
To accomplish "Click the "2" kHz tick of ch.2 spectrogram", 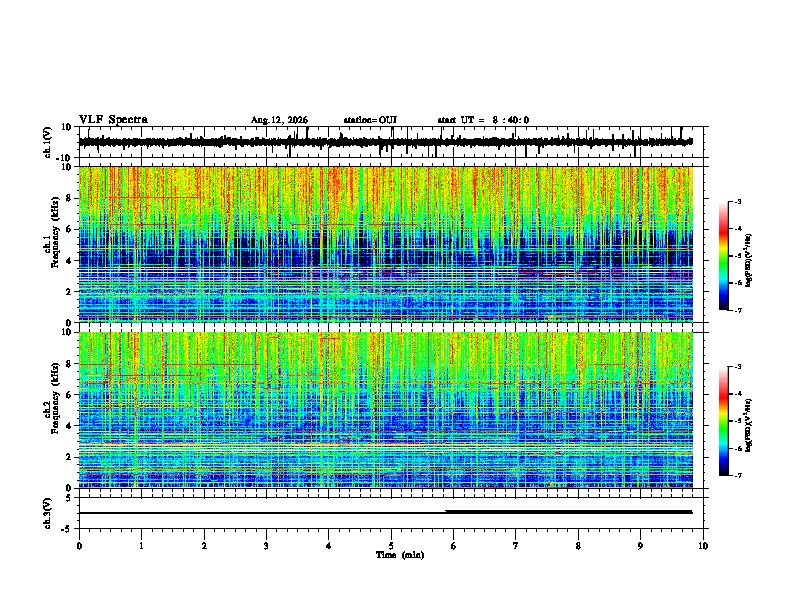I will [x=69, y=457].
